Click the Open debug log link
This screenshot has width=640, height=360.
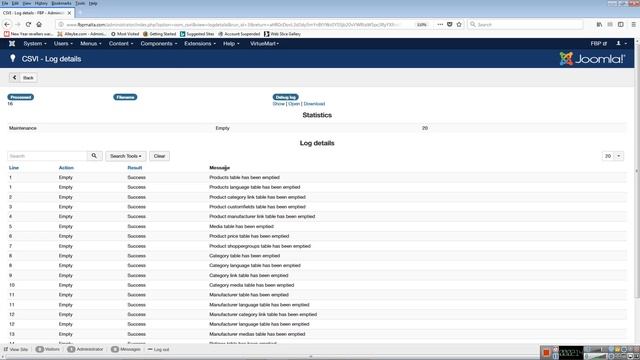coord(294,104)
